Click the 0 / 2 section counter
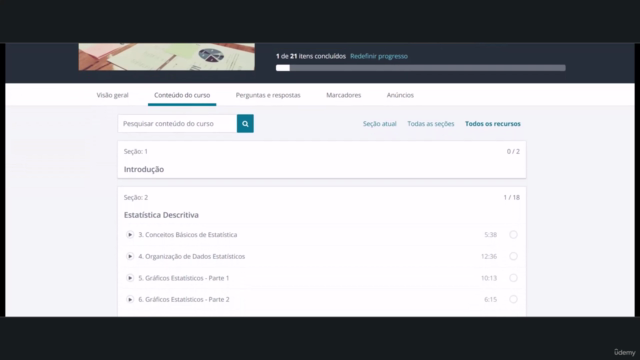The image size is (640, 360). pos(513,151)
